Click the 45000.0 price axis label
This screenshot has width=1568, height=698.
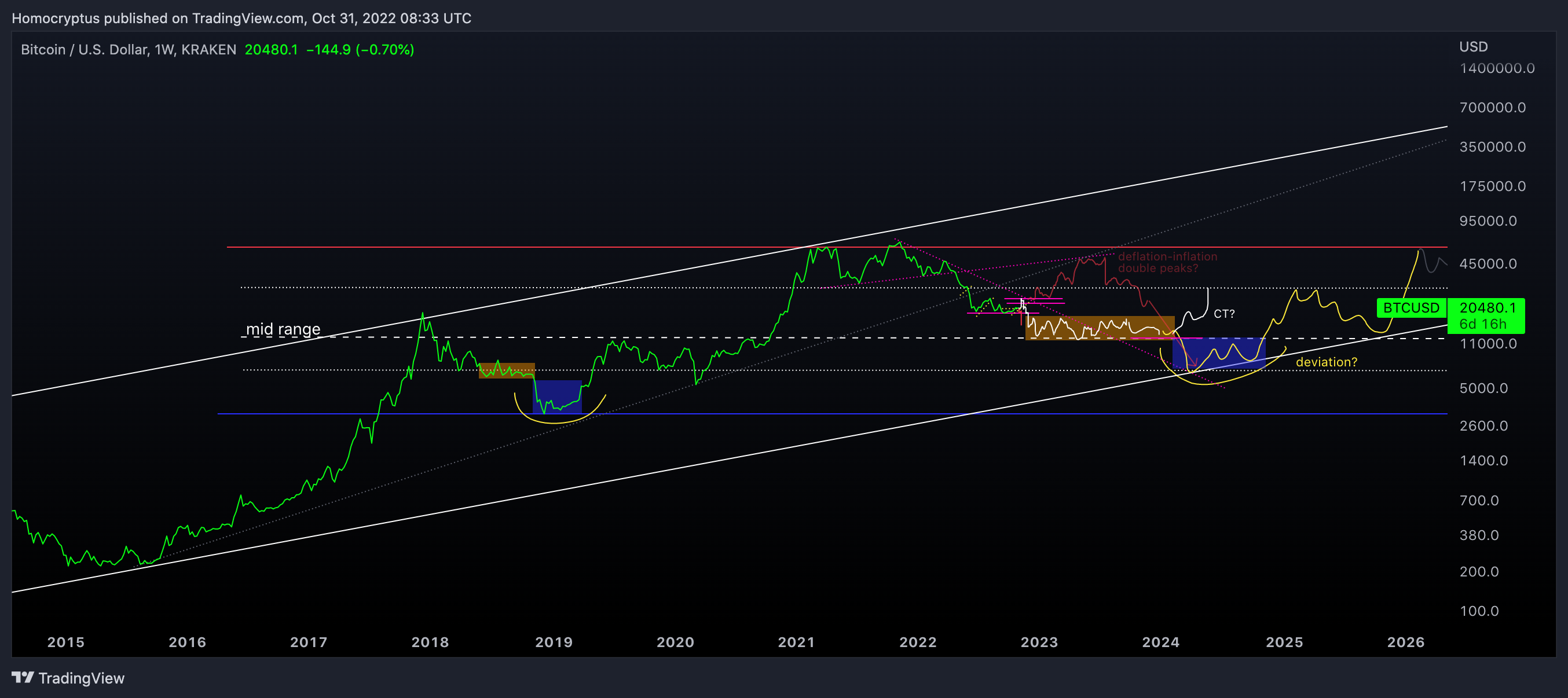(1488, 264)
